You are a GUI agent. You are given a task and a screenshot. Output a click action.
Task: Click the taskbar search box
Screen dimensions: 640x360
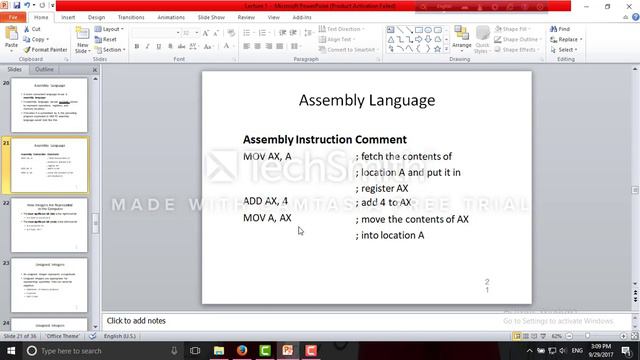[103, 351]
